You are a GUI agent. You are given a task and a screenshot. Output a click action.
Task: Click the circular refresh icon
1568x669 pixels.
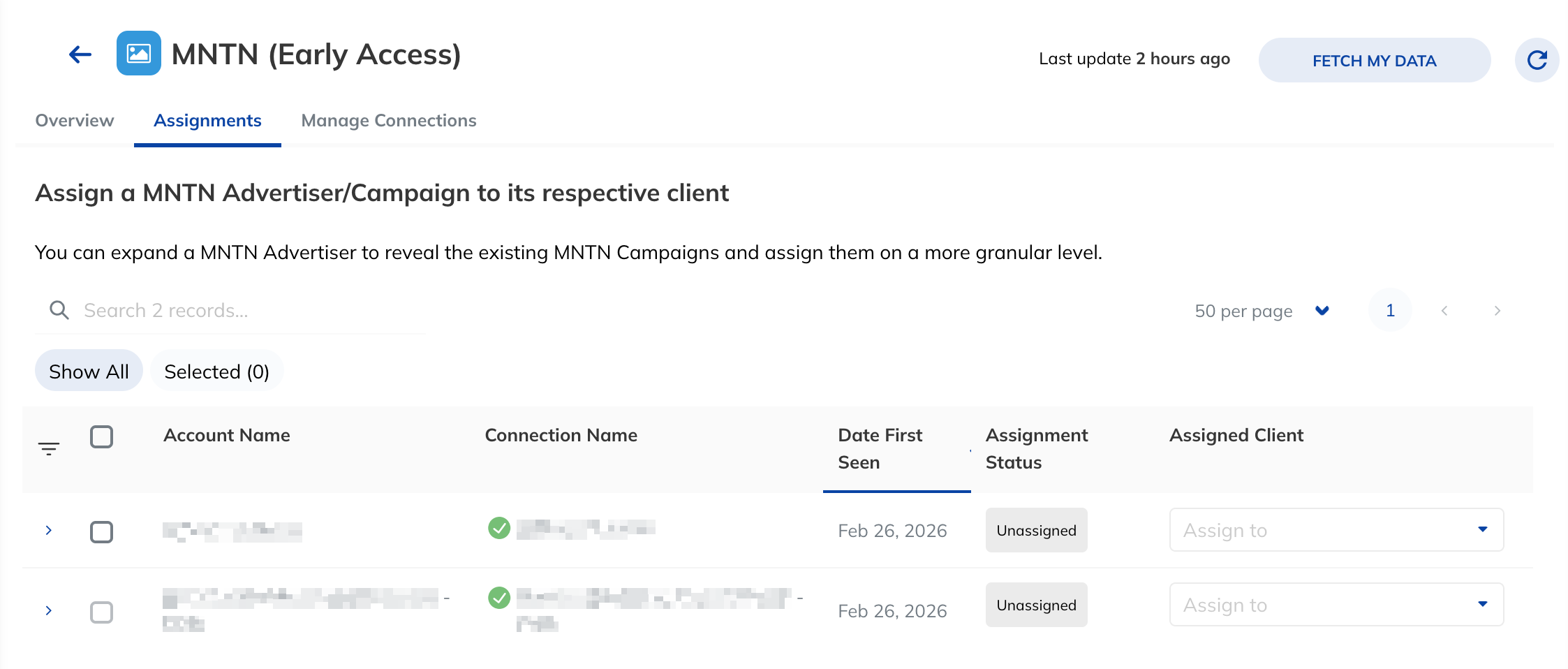coord(1537,60)
